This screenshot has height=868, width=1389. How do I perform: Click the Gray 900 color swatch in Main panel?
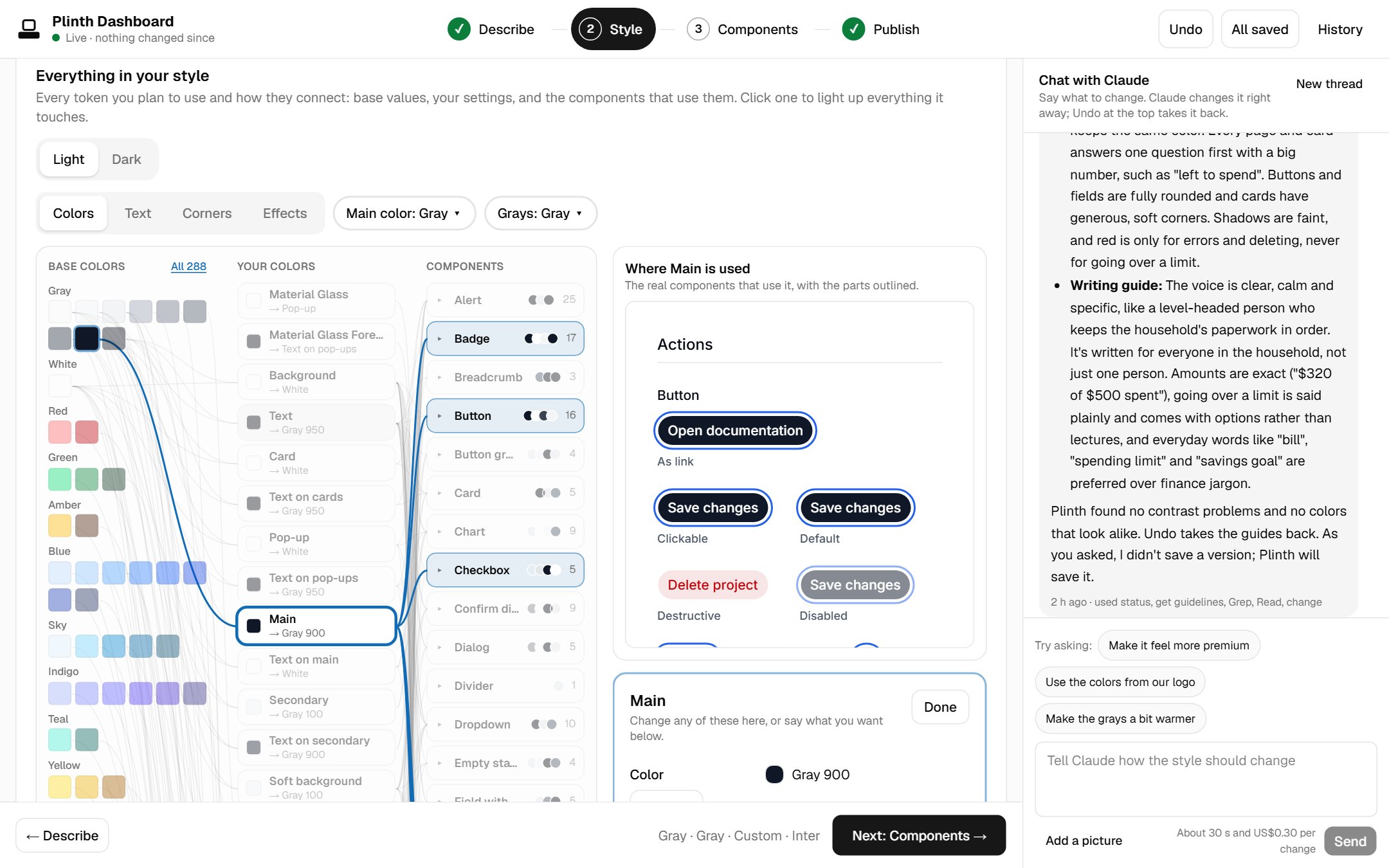click(x=774, y=774)
